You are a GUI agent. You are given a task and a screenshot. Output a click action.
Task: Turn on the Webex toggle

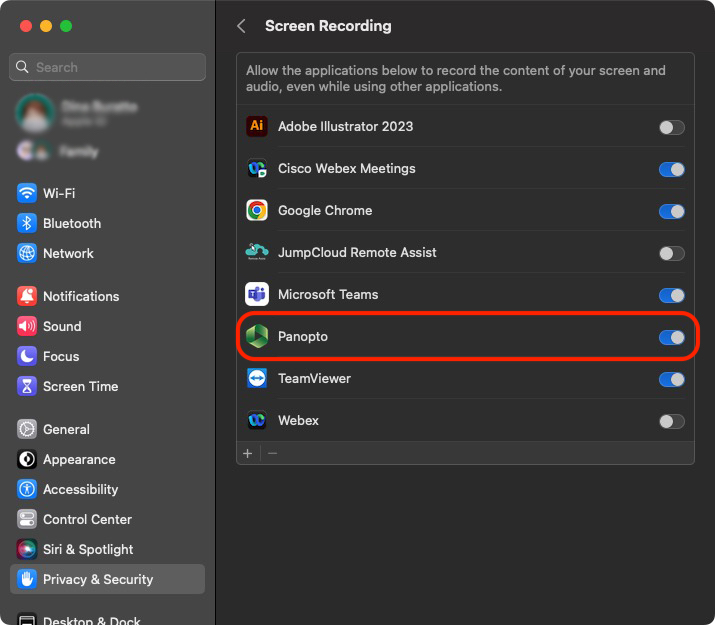[671, 421]
